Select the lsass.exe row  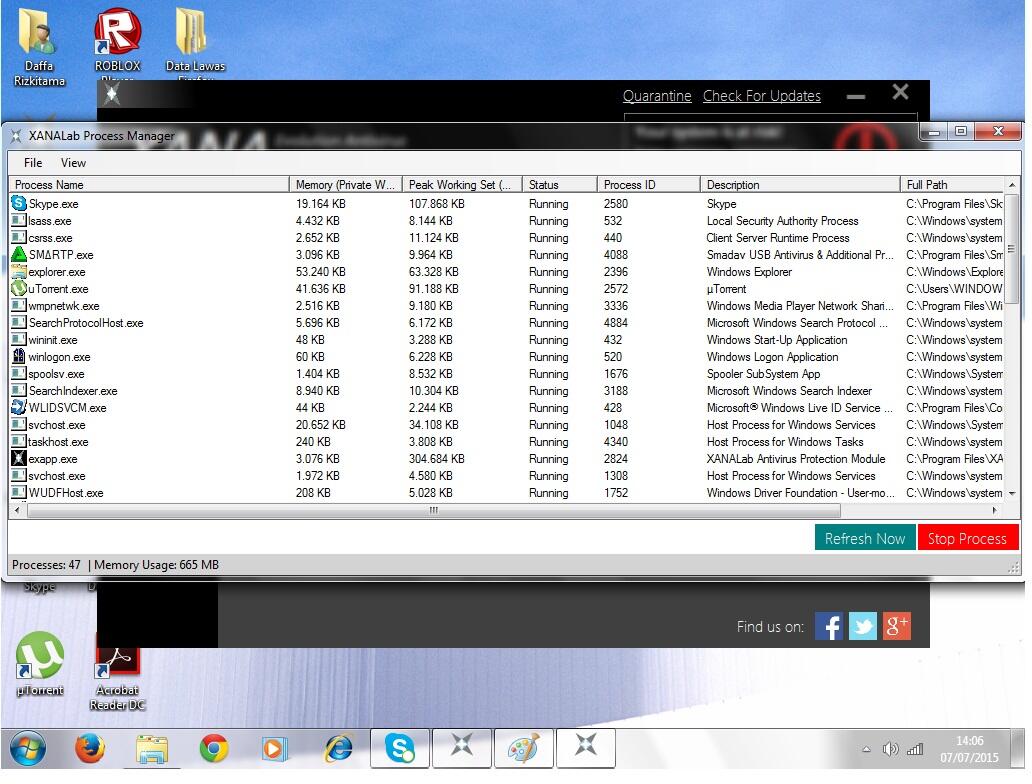pos(507,221)
